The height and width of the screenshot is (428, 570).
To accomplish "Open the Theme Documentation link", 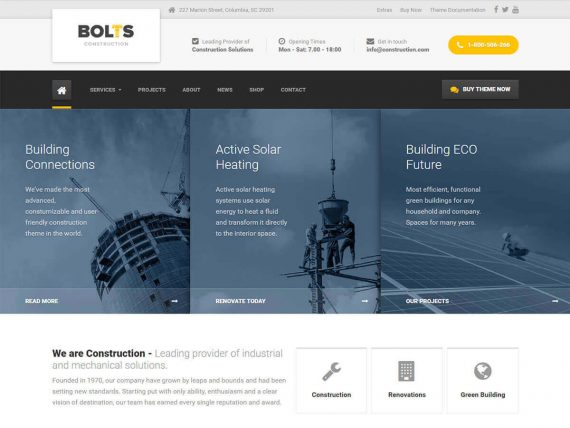I will pos(458,10).
